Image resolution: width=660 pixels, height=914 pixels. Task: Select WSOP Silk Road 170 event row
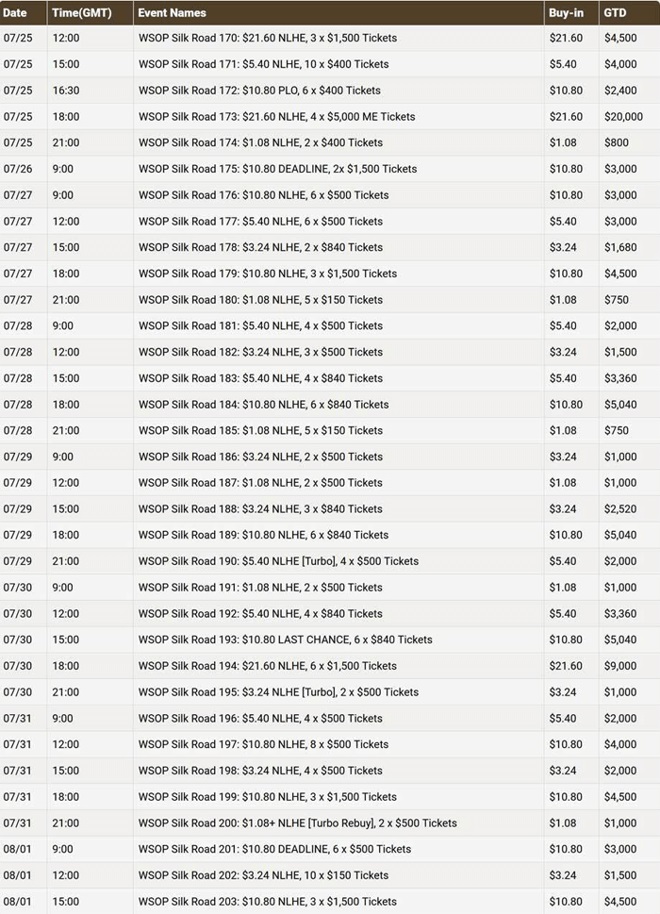click(x=330, y=38)
